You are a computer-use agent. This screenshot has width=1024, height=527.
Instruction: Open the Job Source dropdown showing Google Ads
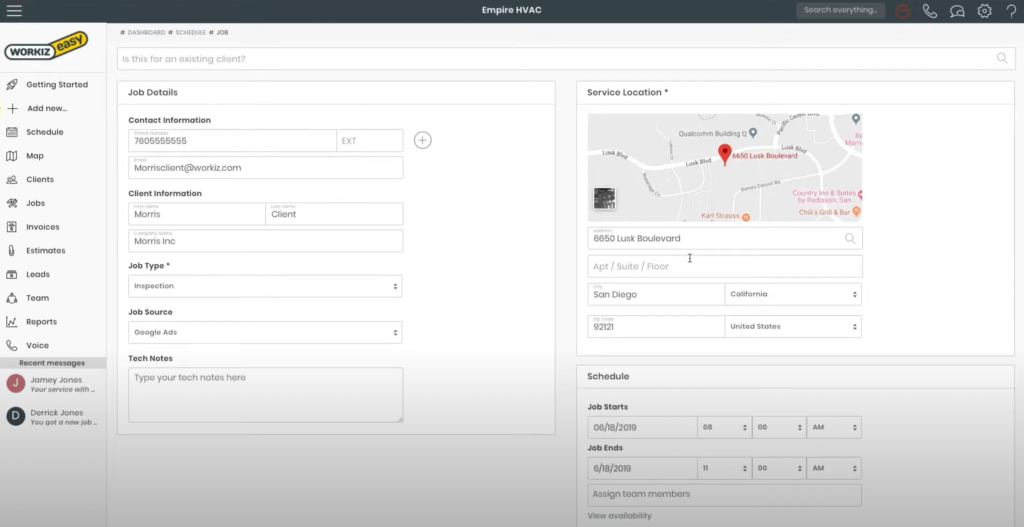(x=265, y=332)
